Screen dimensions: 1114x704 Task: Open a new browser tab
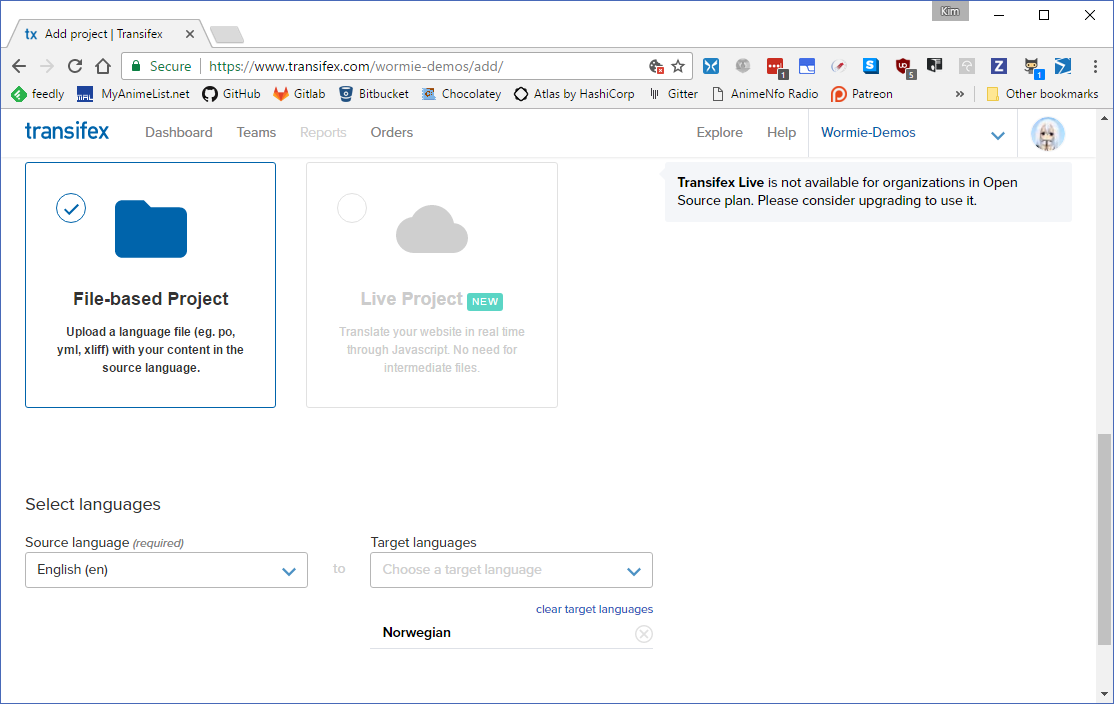227,34
